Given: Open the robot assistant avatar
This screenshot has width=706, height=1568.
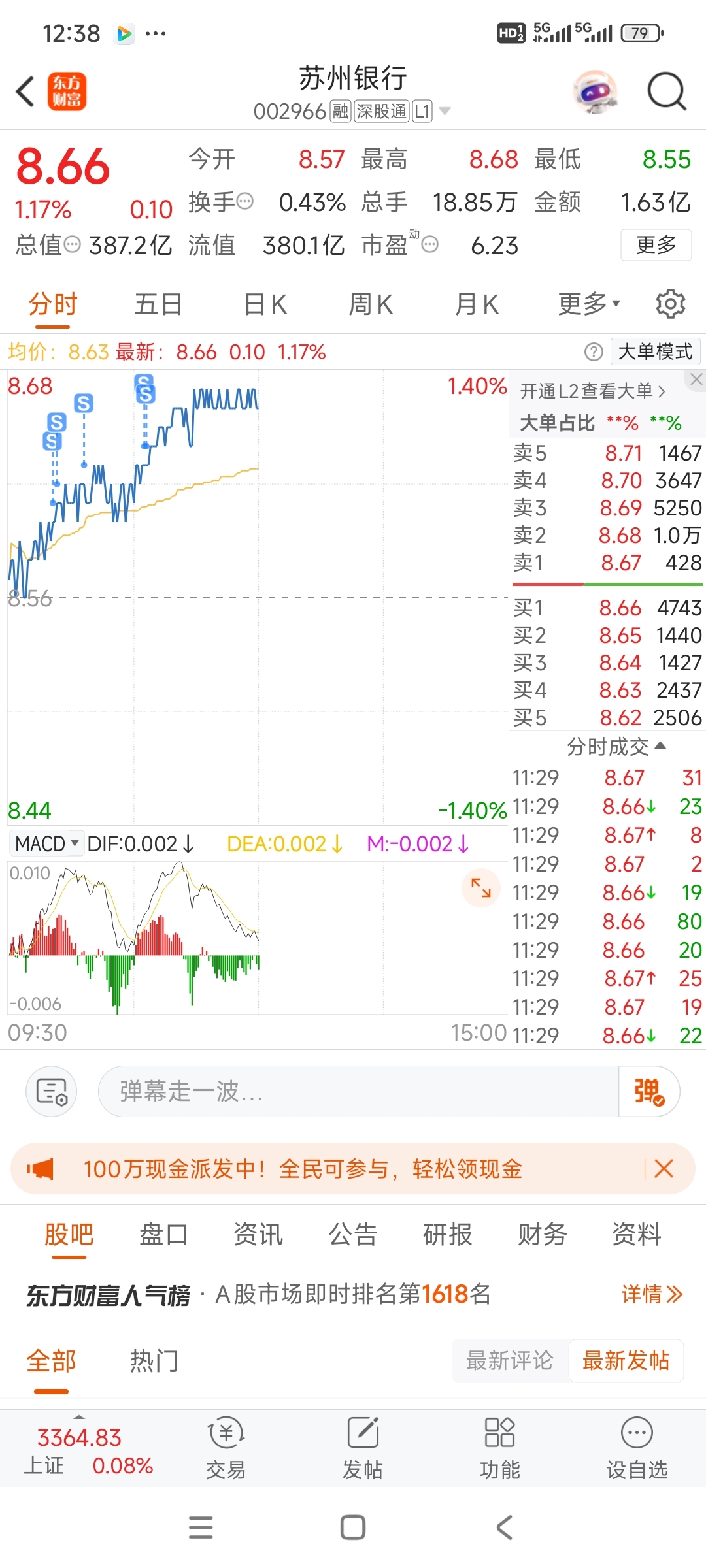Looking at the screenshot, I should [x=596, y=91].
